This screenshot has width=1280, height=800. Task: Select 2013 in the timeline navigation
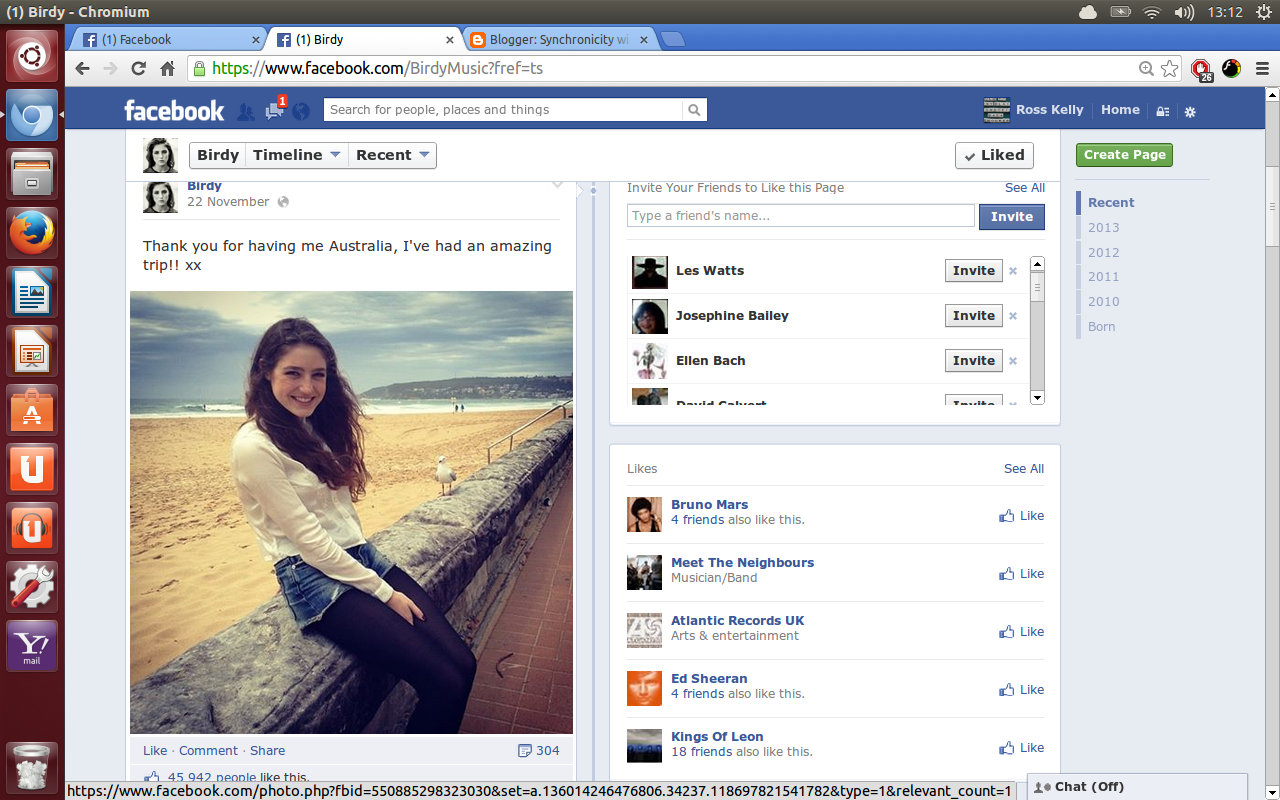click(1104, 227)
